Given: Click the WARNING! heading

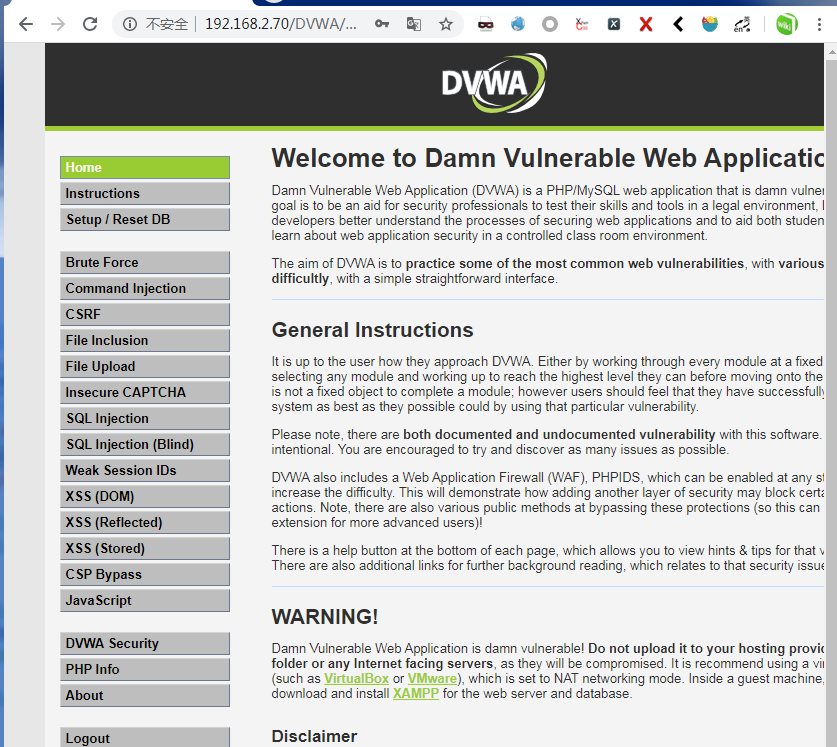Looking at the screenshot, I should (325, 617).
